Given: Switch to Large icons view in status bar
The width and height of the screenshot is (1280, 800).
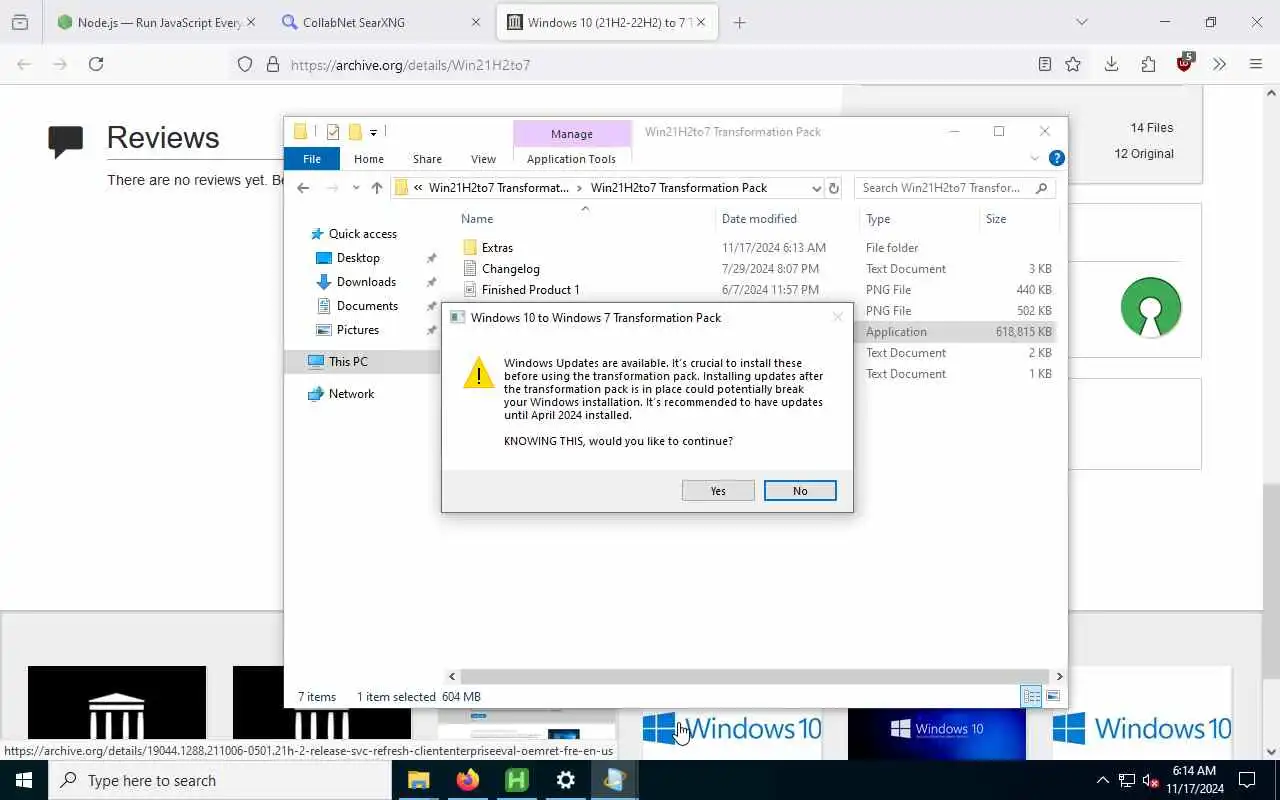Looking at the screenshot, I should (x=1052, y=697).
